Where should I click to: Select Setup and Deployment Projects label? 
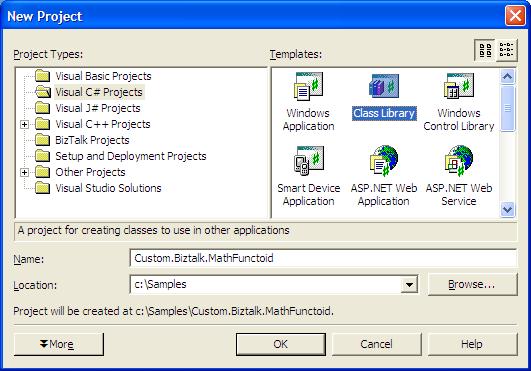point(131,156)
